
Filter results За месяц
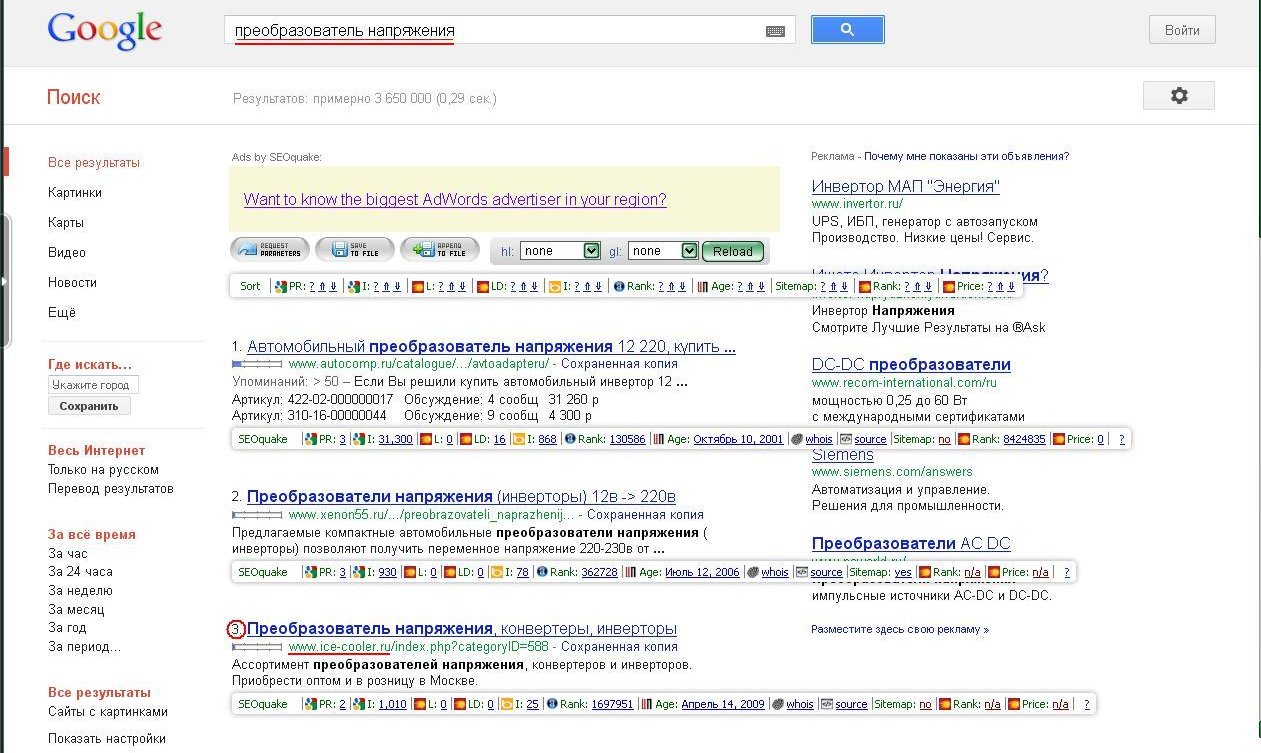coord(76,609)
